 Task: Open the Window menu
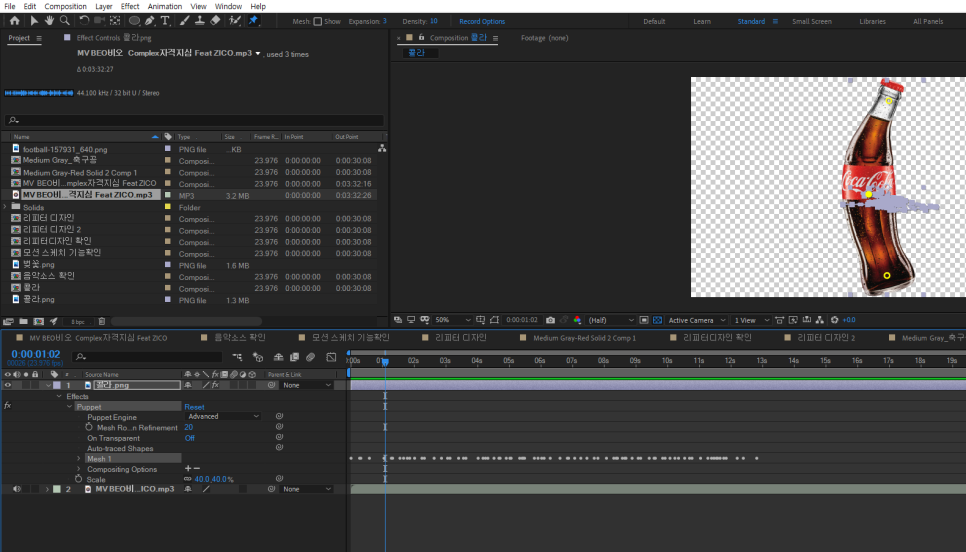[228, 6]
